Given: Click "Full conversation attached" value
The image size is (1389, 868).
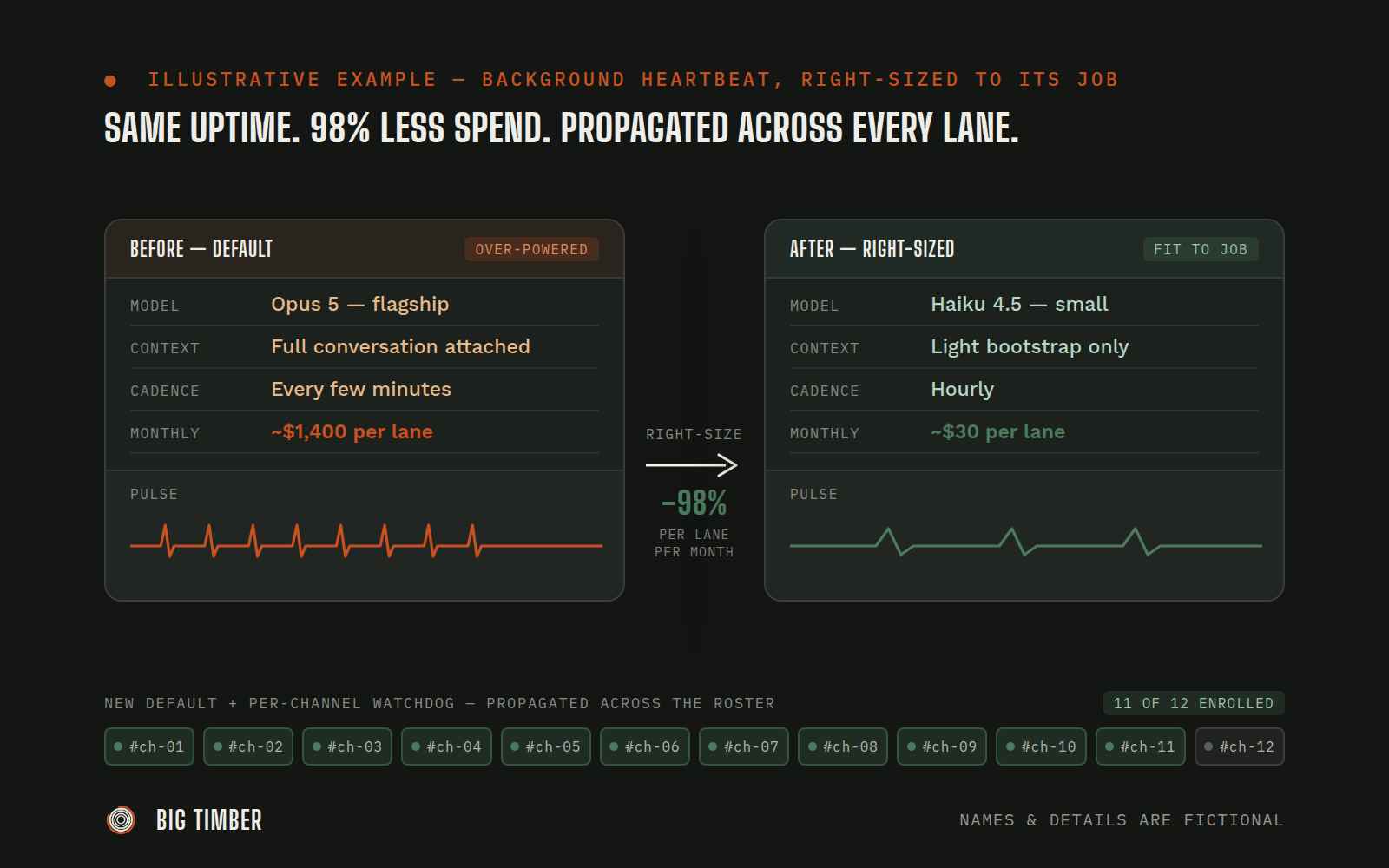Looking at the screenshot, I should tap(400, 346).
